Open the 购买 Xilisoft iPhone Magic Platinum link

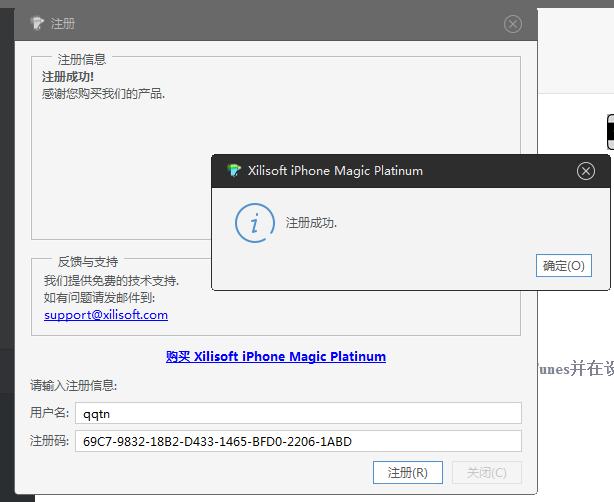point(276,356)
